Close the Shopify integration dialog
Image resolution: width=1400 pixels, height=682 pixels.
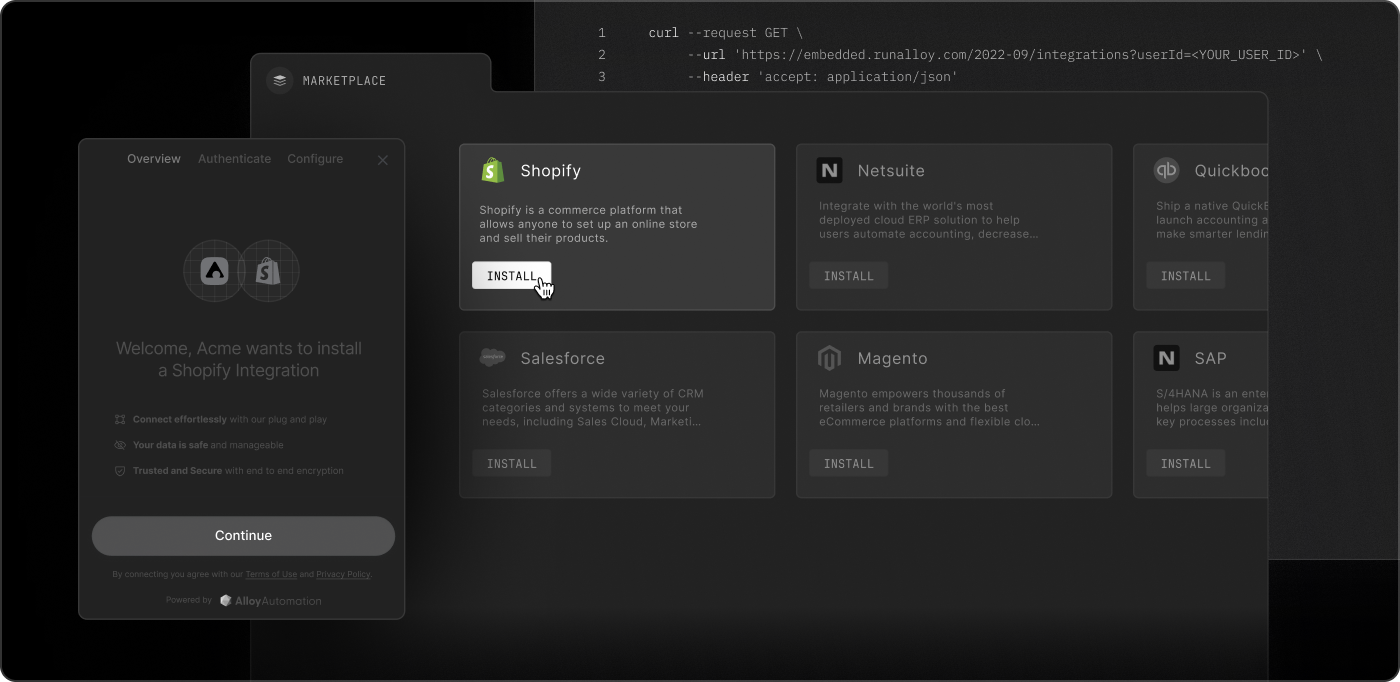point(382,160)
